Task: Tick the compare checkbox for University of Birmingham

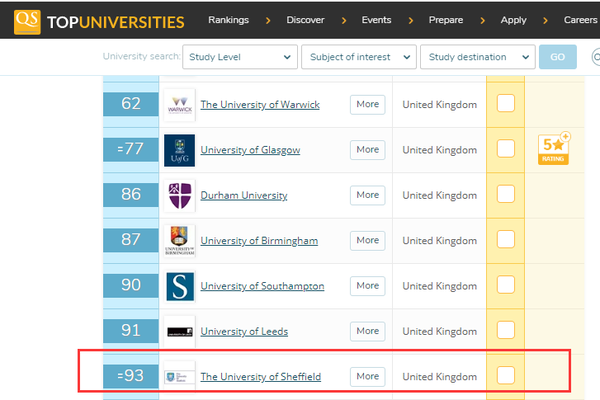Action: [505, 239]
